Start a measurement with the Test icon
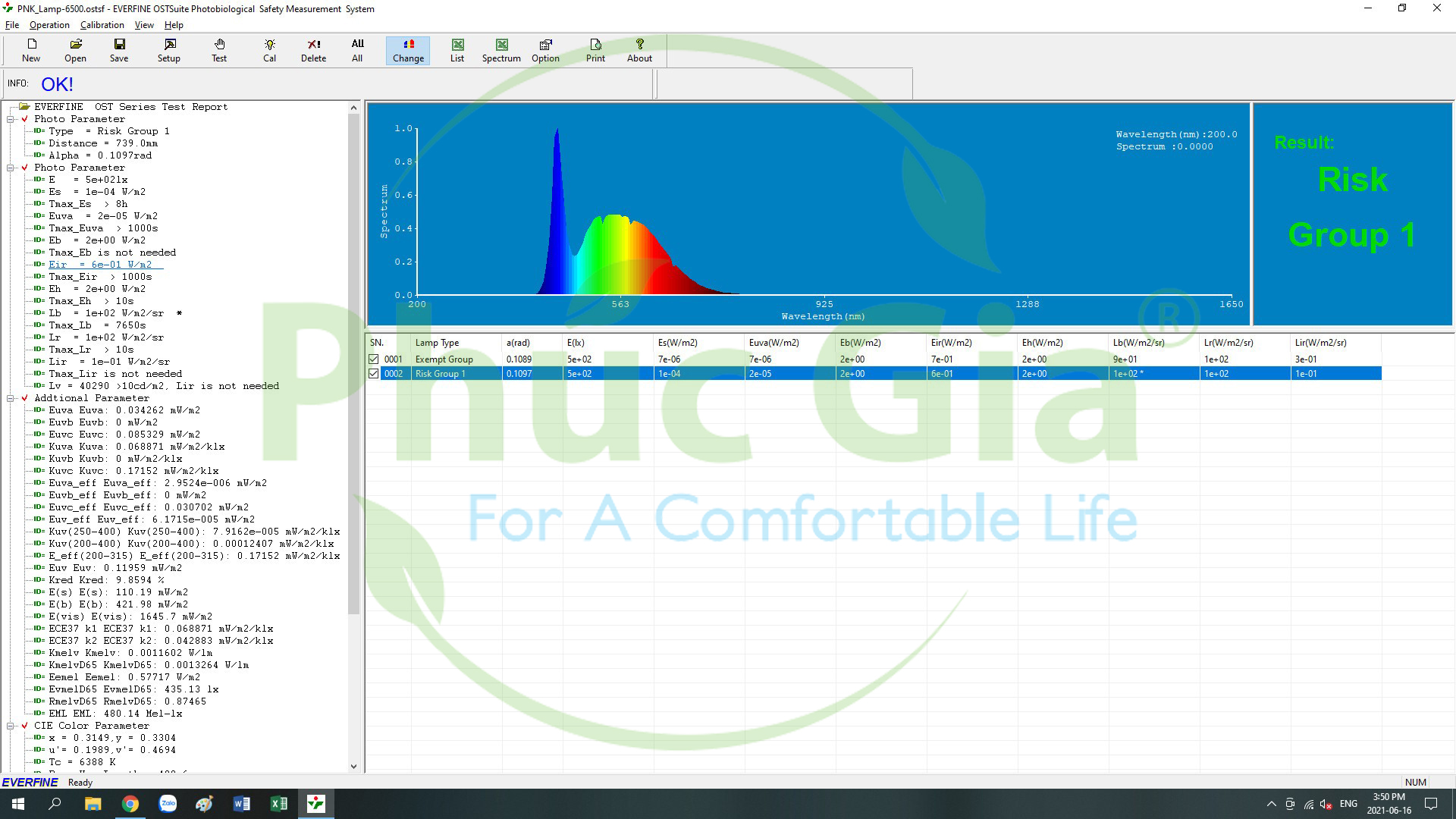The height and width of the screenshot is (819, 1456). pyautogui.click(x=219, y=50)
